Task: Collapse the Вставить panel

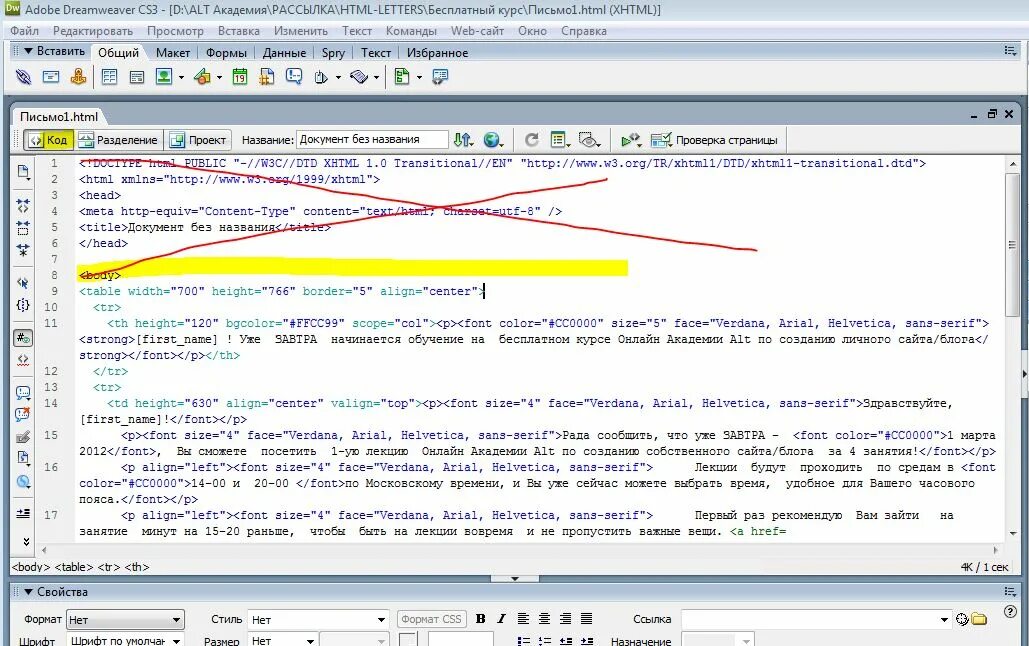Action: [28, 51]
